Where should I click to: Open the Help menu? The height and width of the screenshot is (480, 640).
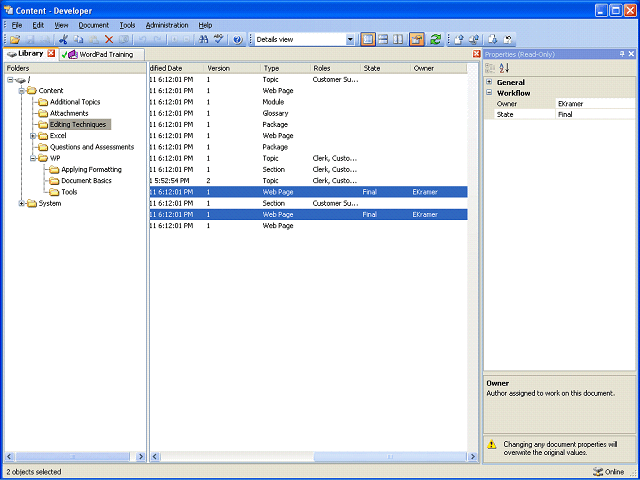click(205, 25)
